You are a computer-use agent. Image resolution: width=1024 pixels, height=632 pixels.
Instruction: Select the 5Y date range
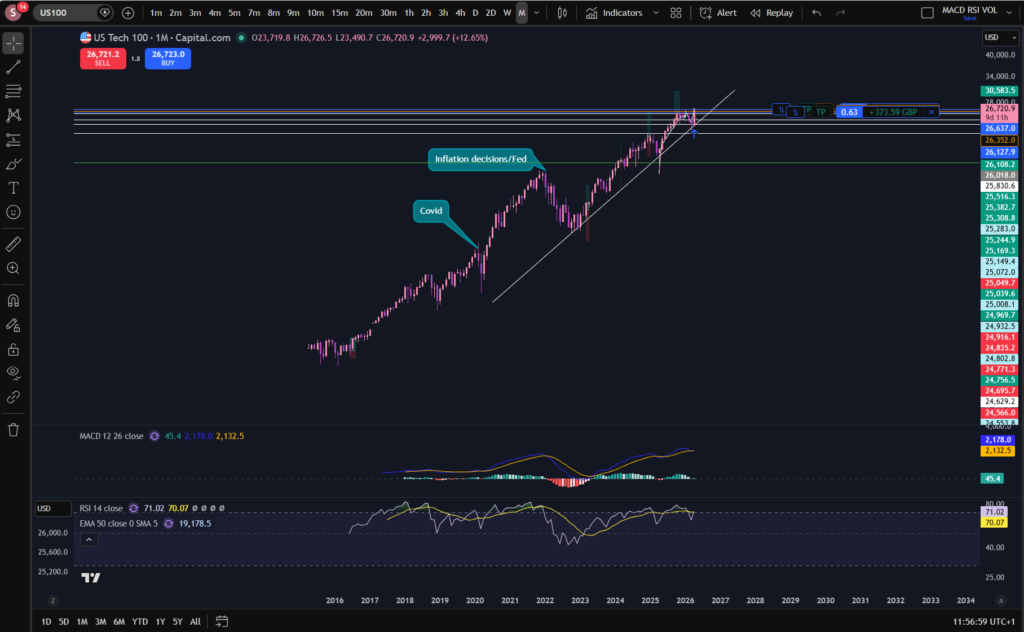(177, 622)
